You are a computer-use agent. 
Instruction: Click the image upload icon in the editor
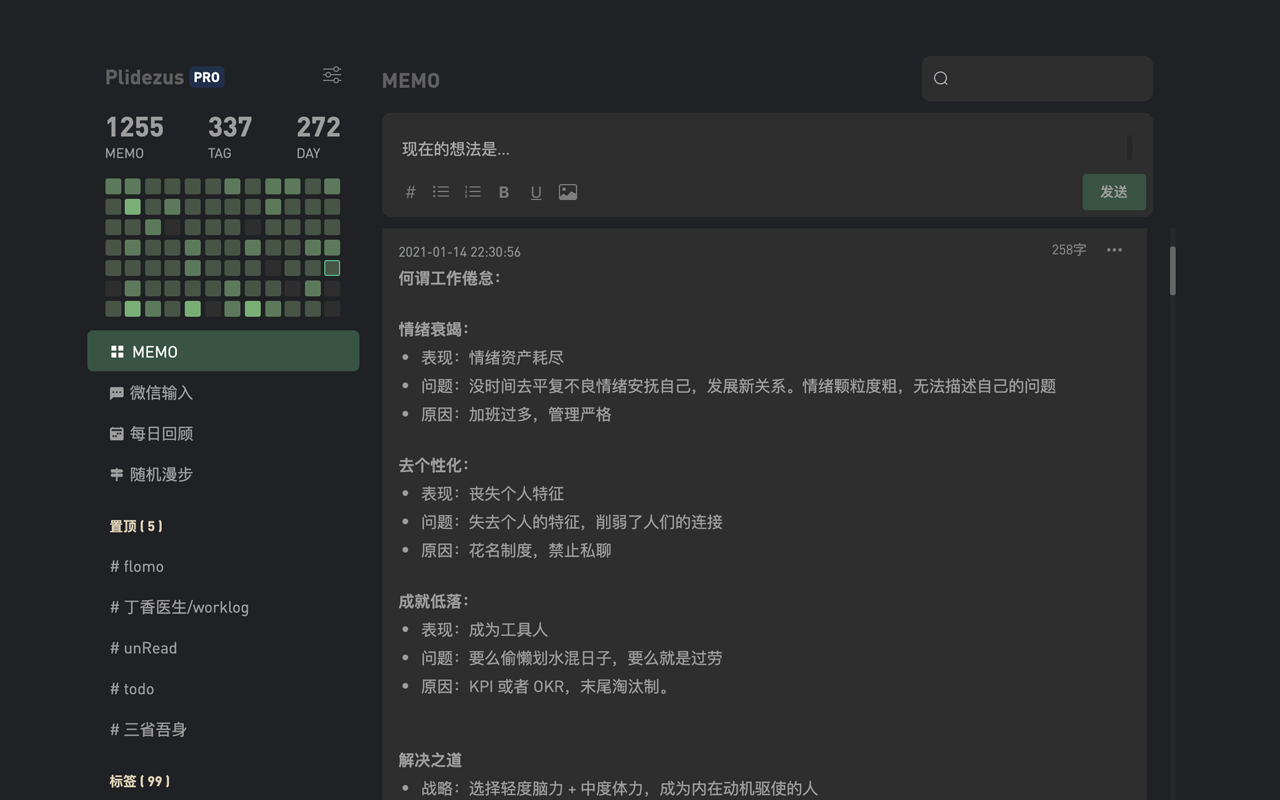(x=568, y=192)
